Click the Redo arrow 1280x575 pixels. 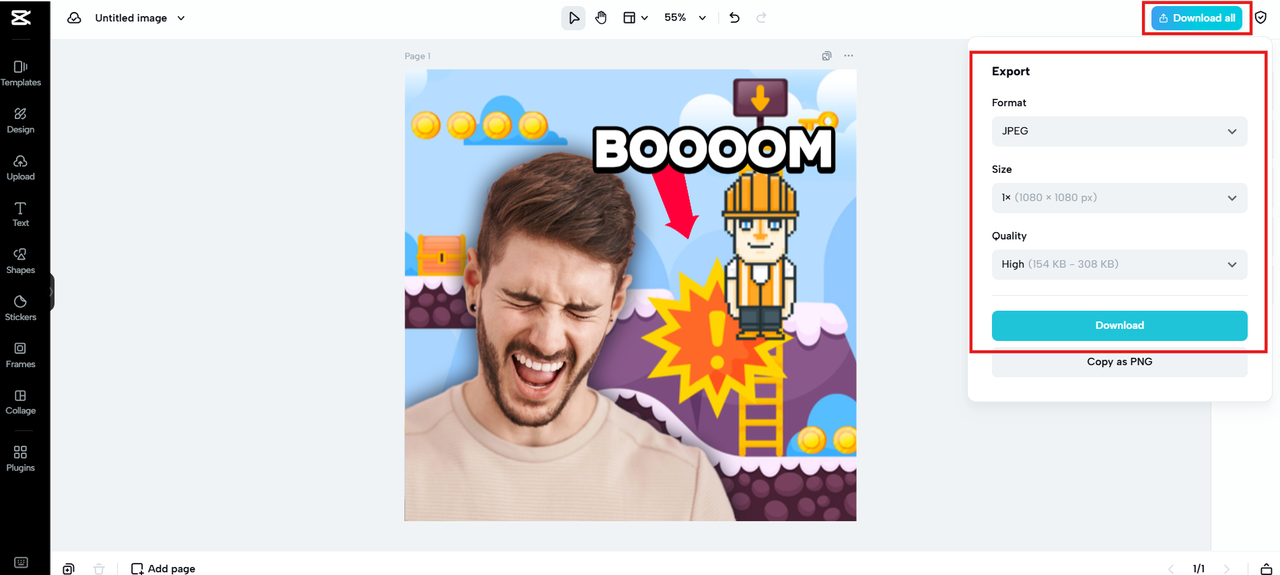[x=761, y=18]
